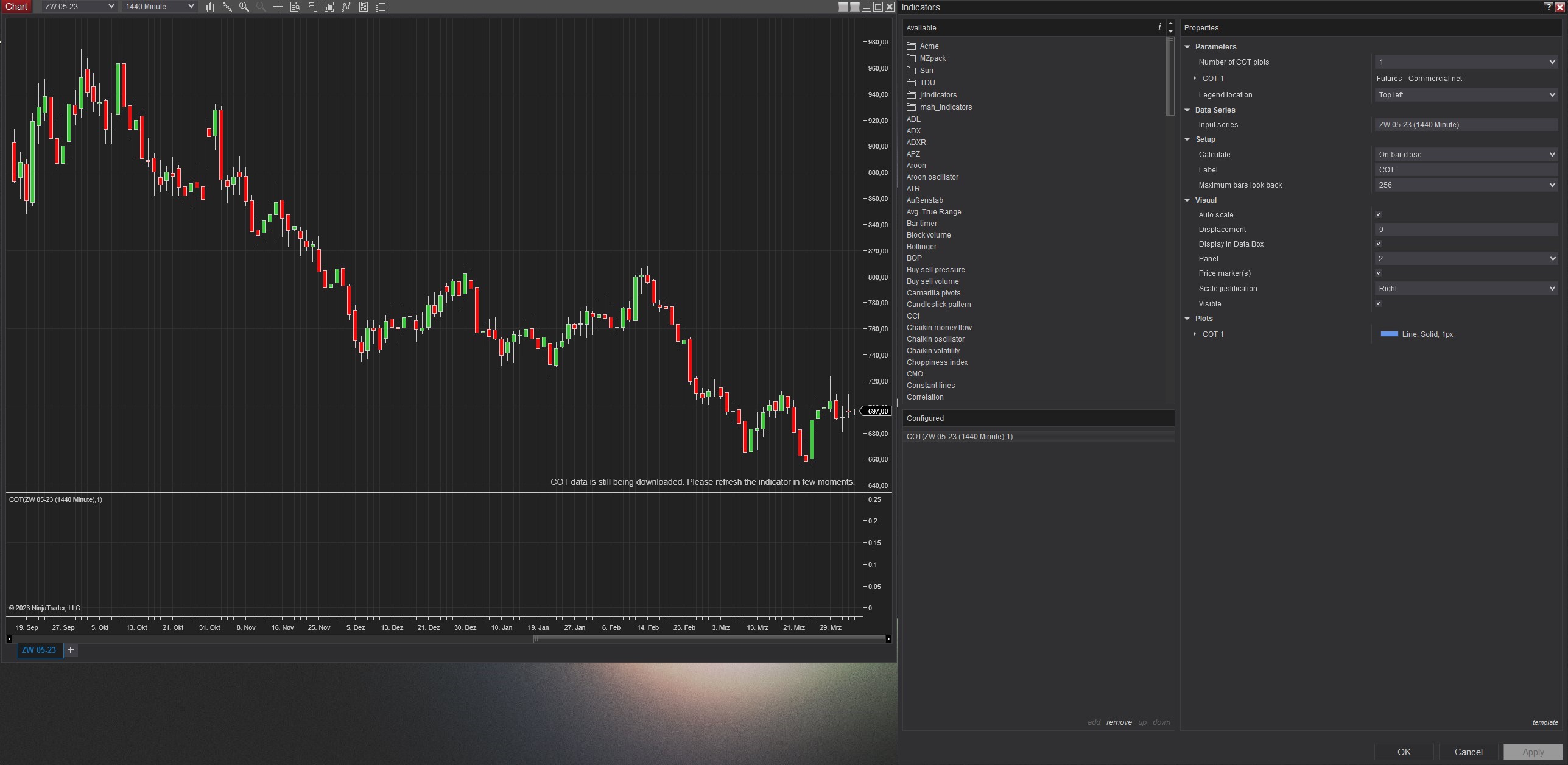Toggle the Auto scale checkbox
The height and width of the screenshot is (765, 1568).
point(1379,214)
